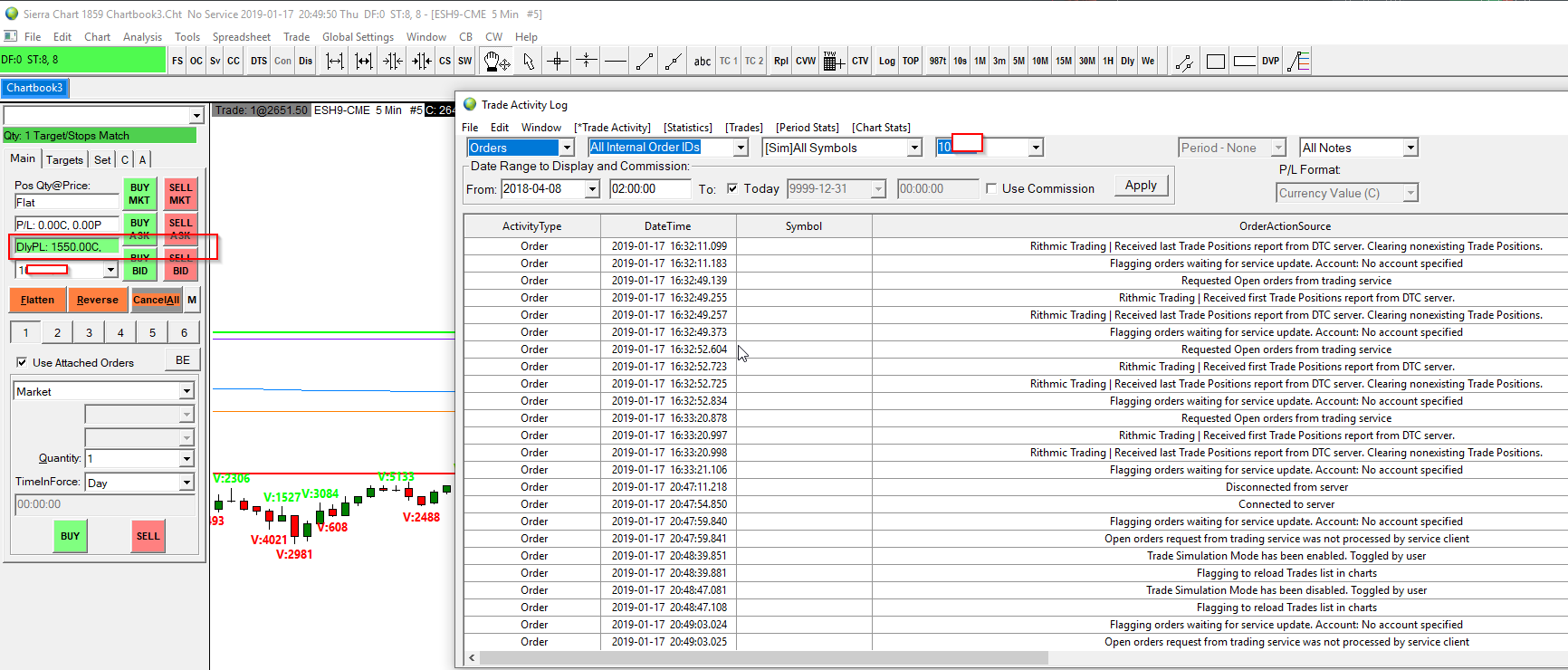Select the pointer arrow tool

pos(529,61)
